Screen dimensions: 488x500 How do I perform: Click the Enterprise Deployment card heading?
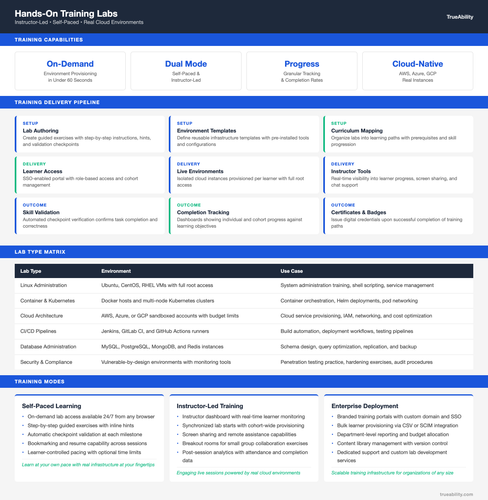pos(365,406)
